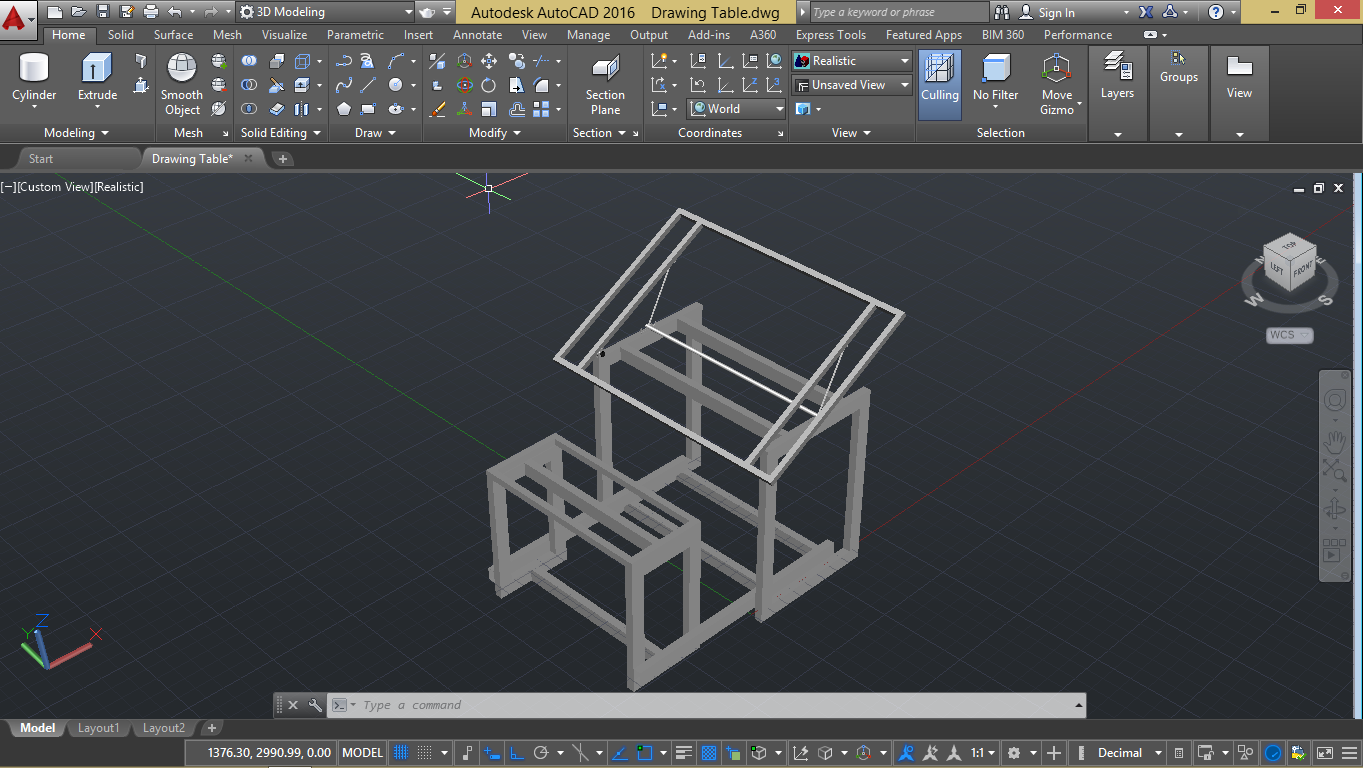Select the Pan hand tool in navigation bar

1334,441
